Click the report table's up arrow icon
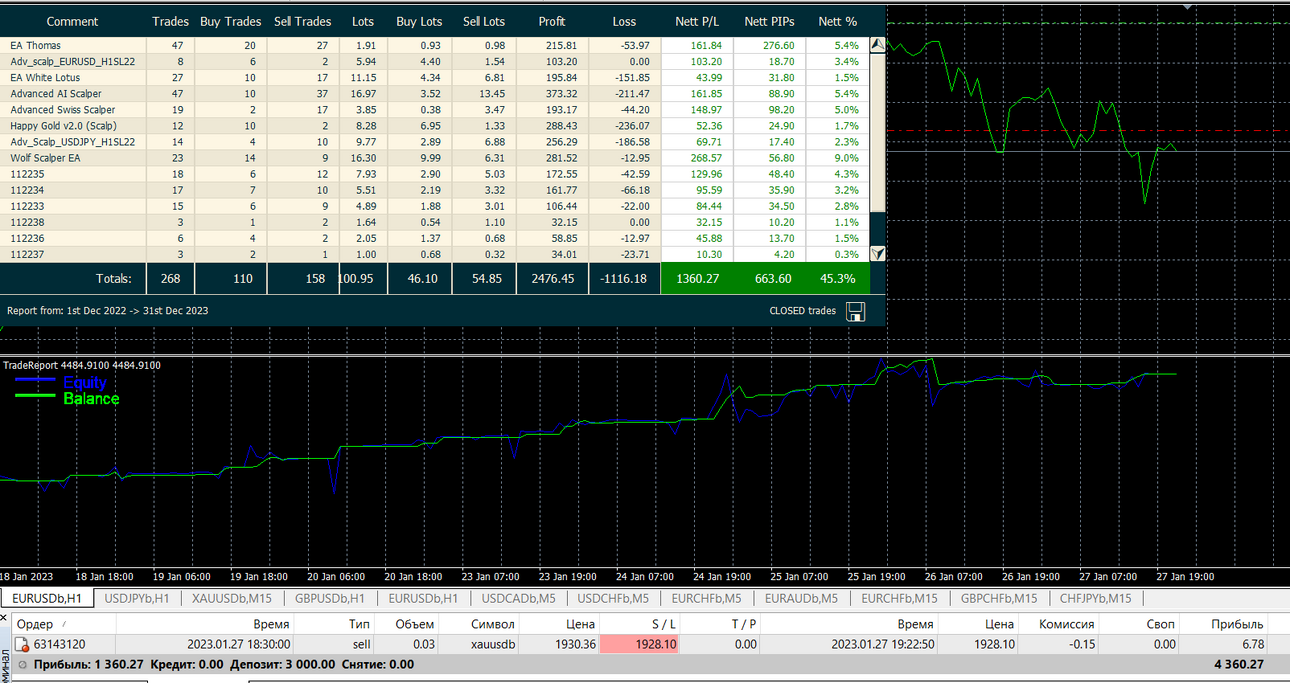The width and height of the screenshot is (1290, 683). point(878,45)
